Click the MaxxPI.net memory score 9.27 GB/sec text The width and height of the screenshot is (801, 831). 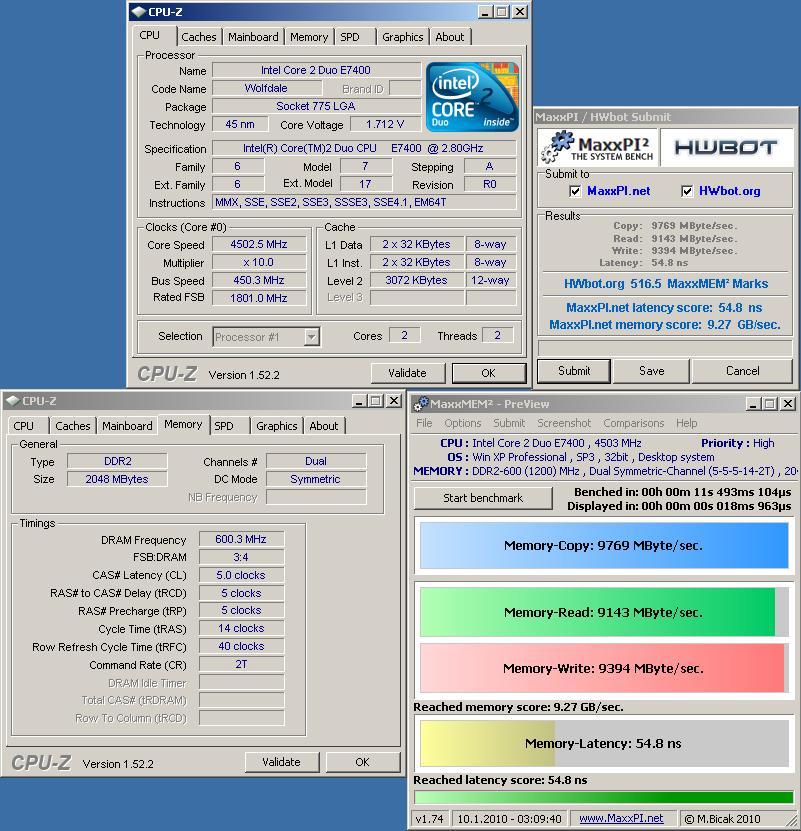point(665,324)
